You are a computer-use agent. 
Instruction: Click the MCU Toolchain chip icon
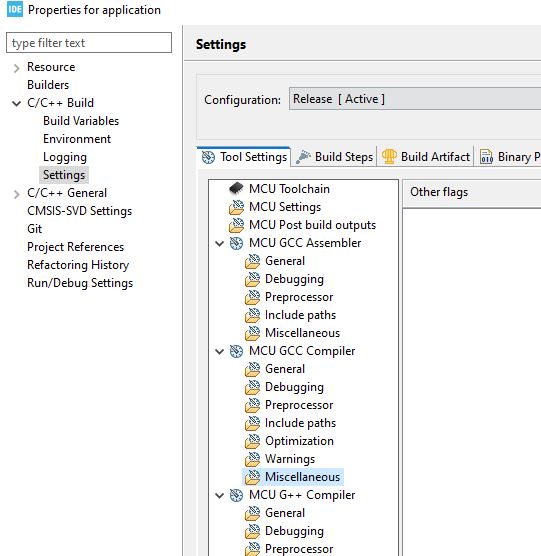coord(236,189)
